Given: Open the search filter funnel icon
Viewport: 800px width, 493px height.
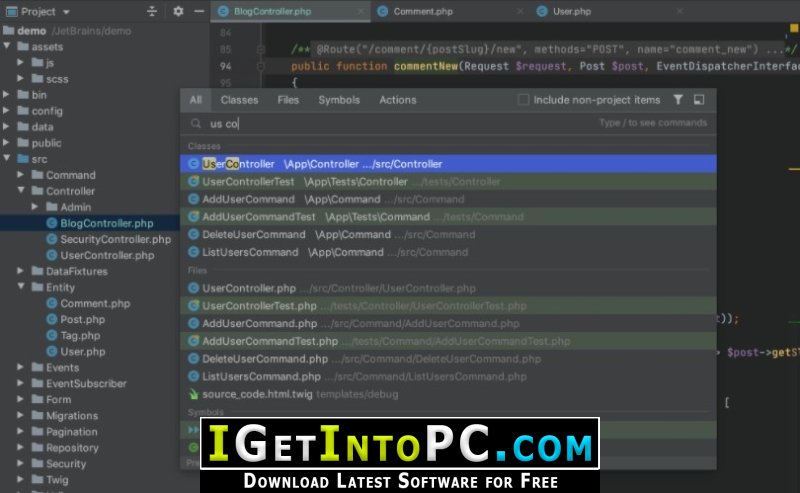Looking at the screenshot, I should [x=678, y=100].
